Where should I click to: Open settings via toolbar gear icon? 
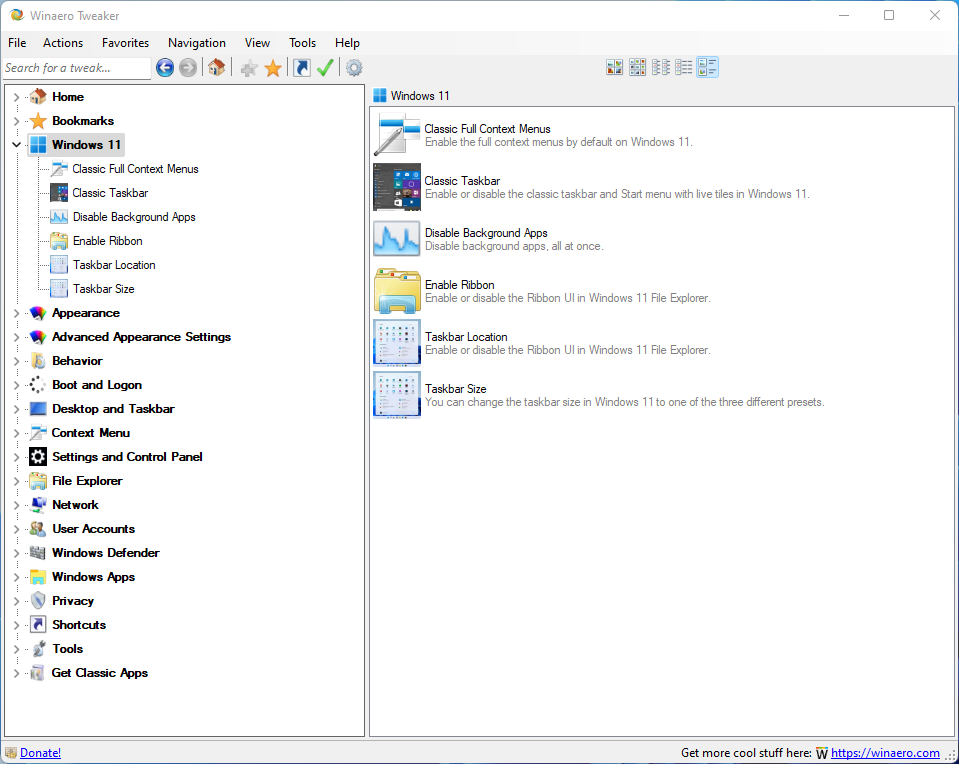pos(354,67)
